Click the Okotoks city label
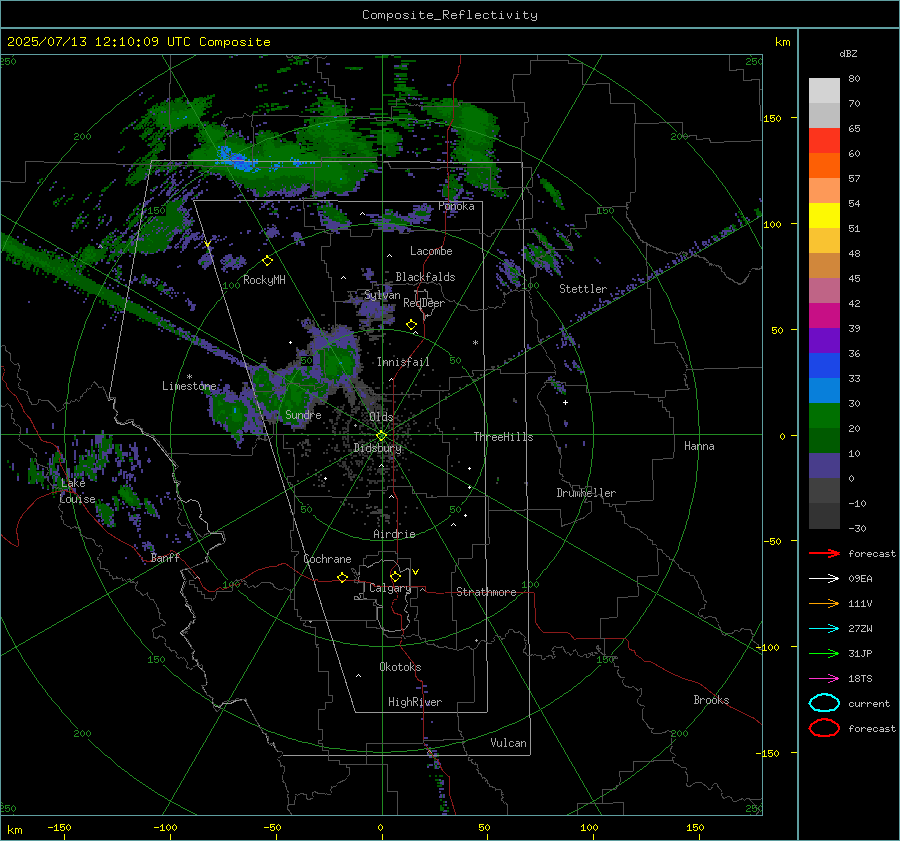The image size is (900, 841). [x=400, y=667]
